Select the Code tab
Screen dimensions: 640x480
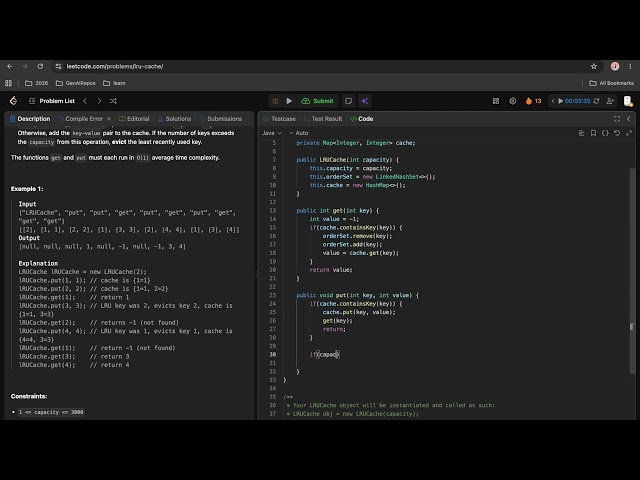(x=362, y=119)
